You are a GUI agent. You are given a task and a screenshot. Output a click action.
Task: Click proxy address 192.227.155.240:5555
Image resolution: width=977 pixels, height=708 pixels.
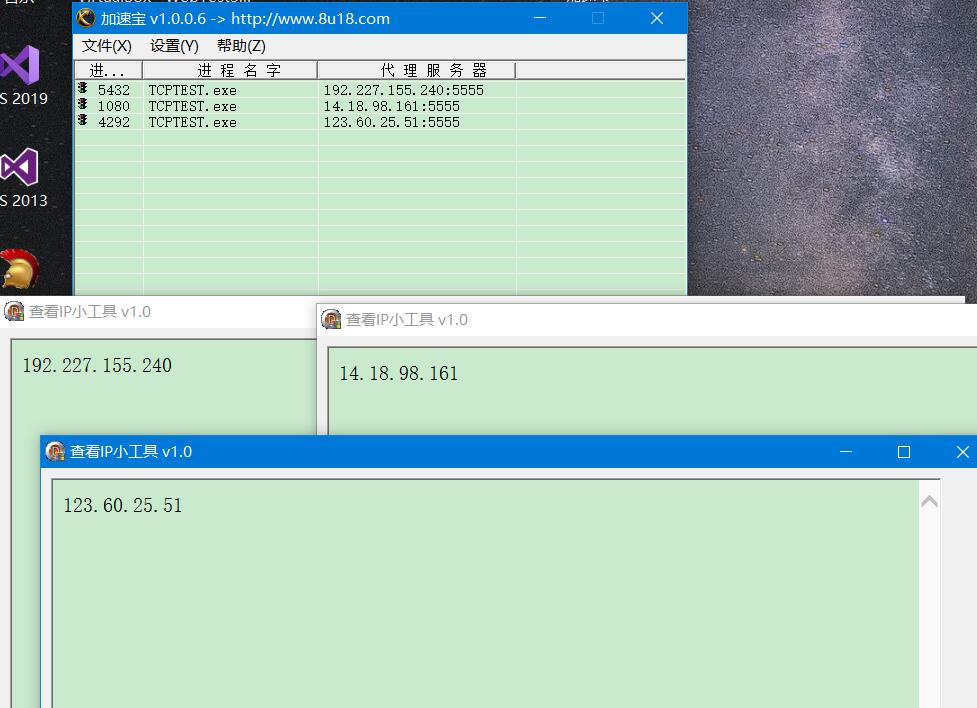pos(404,90)
